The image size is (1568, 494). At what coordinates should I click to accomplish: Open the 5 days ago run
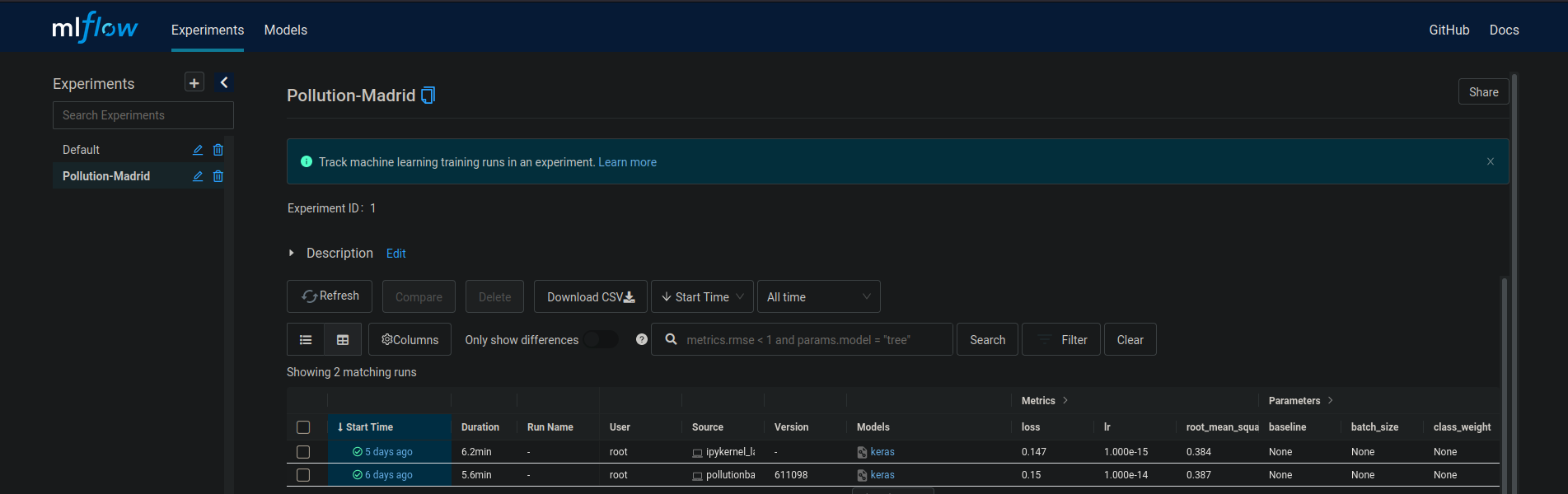pos(389,452)
